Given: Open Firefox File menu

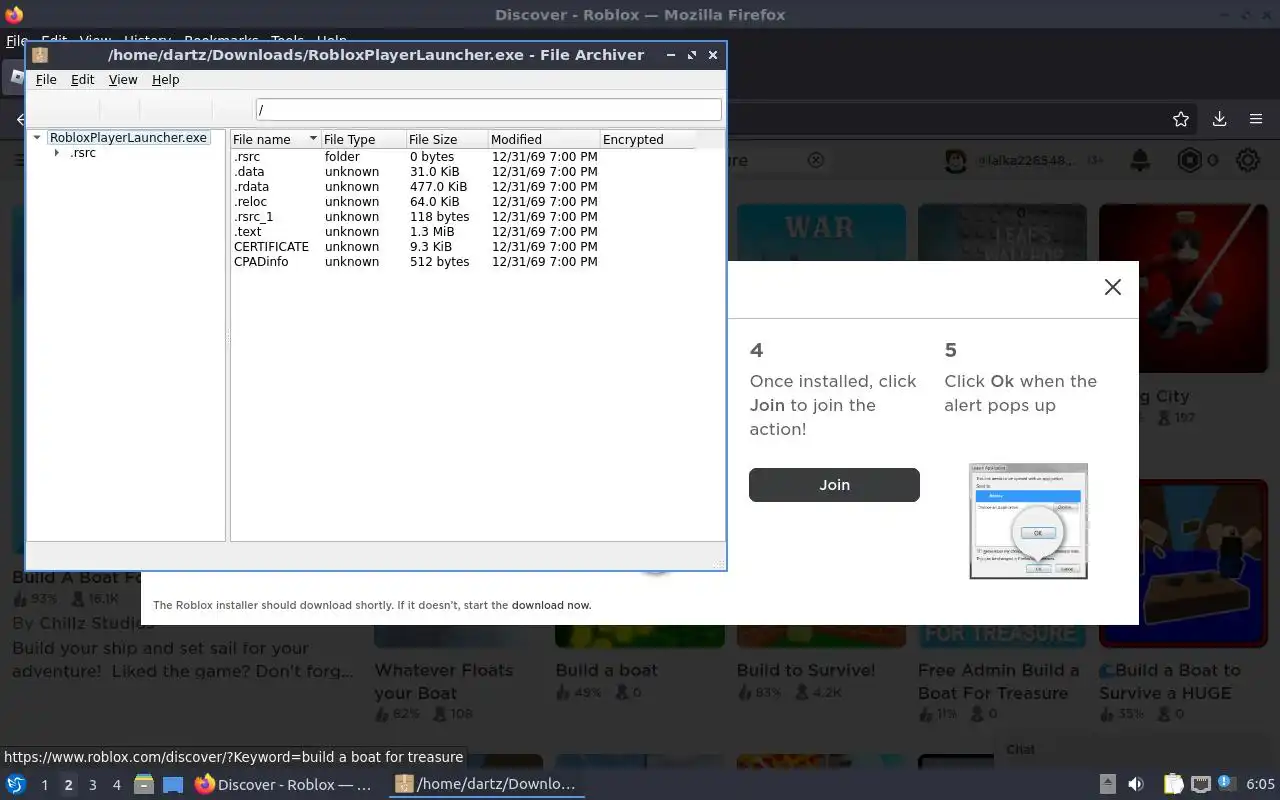Looking at the screenshot, I should click(15, 41).
